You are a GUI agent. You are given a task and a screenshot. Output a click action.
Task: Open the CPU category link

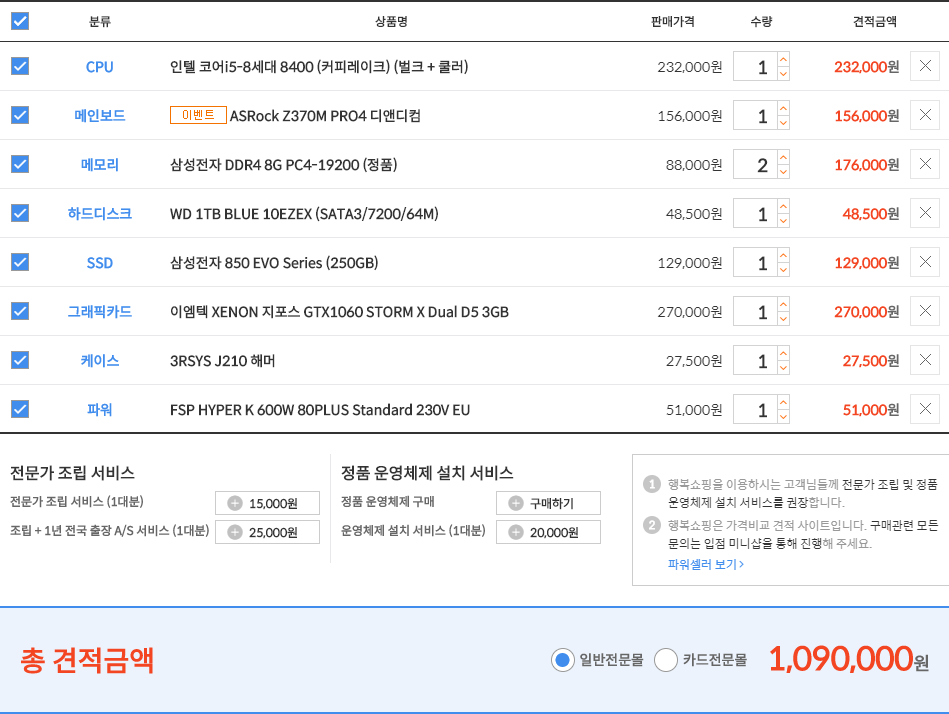pyautogui.click(x=99, y=67)
